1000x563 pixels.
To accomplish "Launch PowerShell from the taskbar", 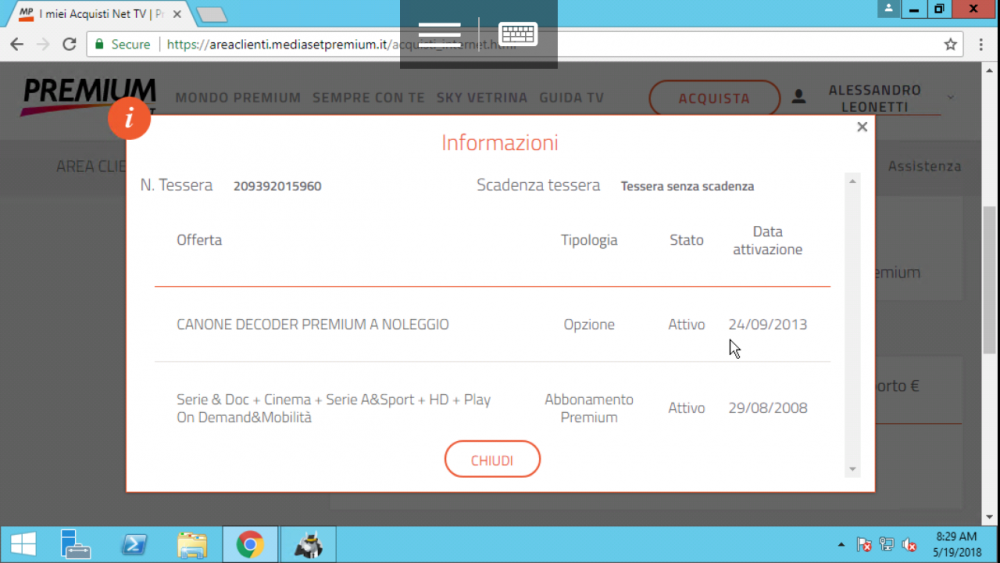I will [134, 544].
